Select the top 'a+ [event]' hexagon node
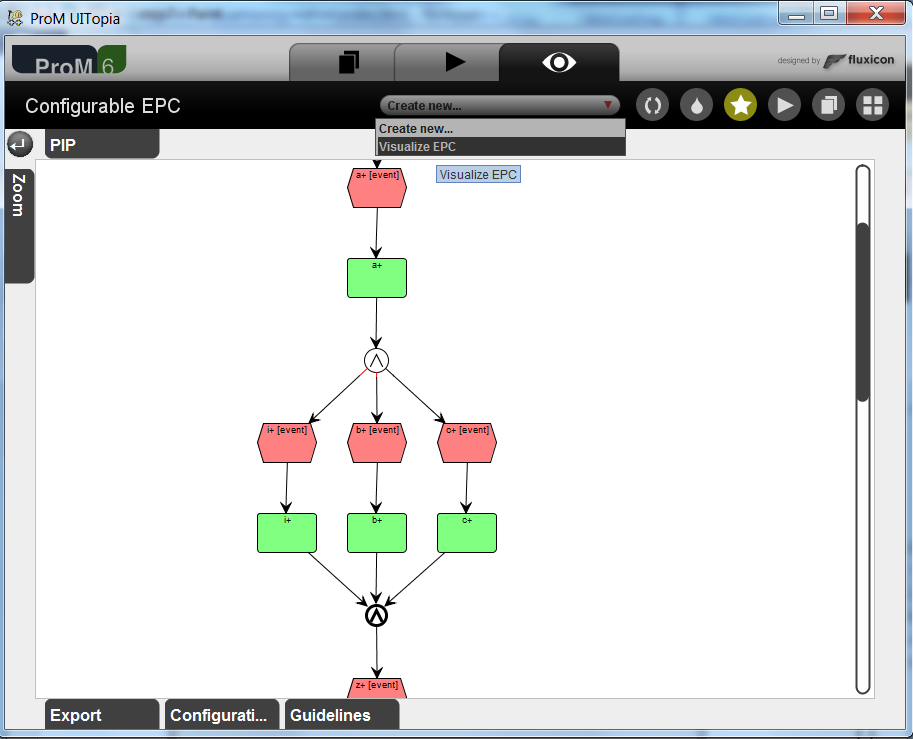 [377, 188]
